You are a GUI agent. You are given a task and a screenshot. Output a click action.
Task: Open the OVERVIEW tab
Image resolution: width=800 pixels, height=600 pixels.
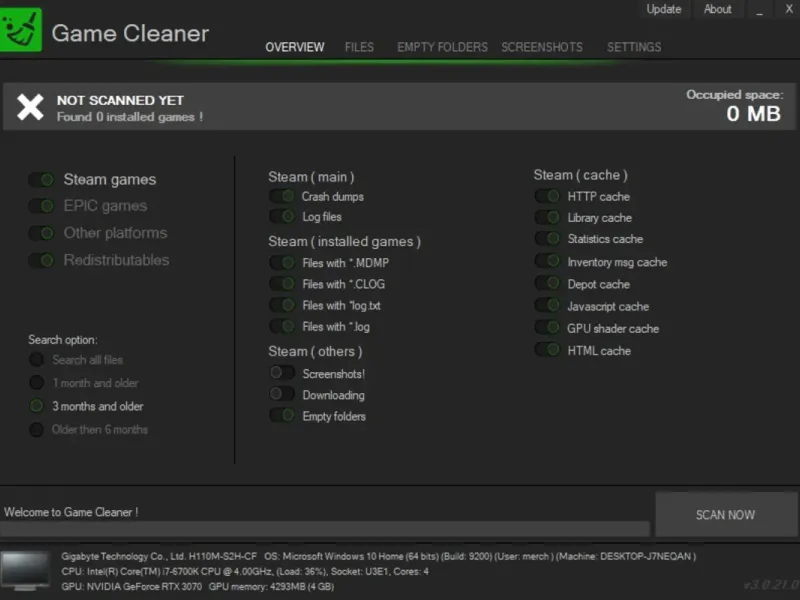pos(294,47)
